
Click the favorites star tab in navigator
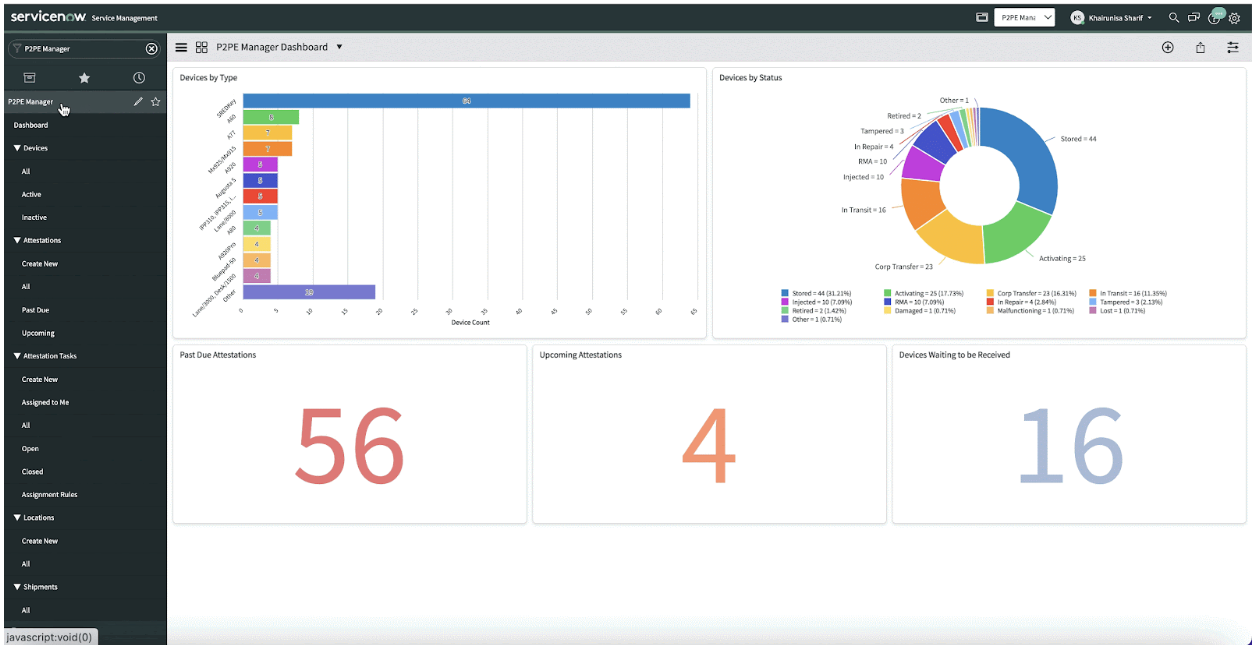coord(84,78)
